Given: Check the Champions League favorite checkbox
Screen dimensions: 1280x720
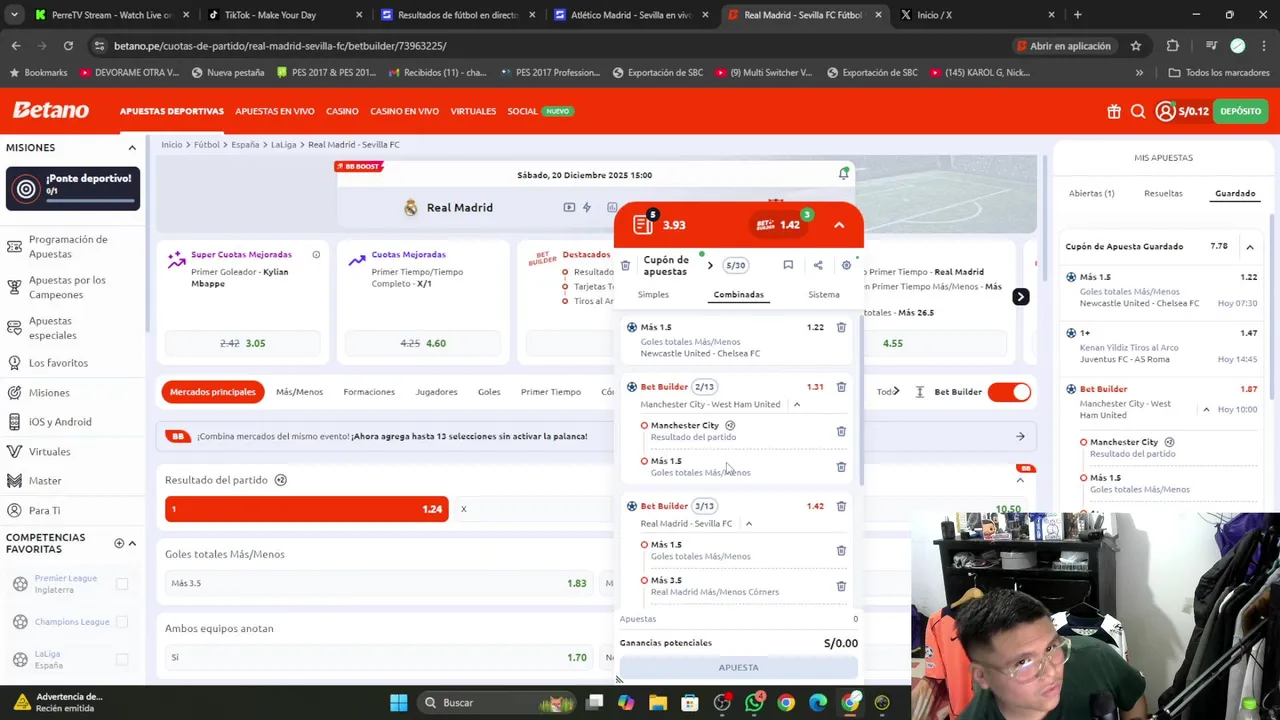Looking at the screenshot, I should pyautogui.click(x=122, y=622).
